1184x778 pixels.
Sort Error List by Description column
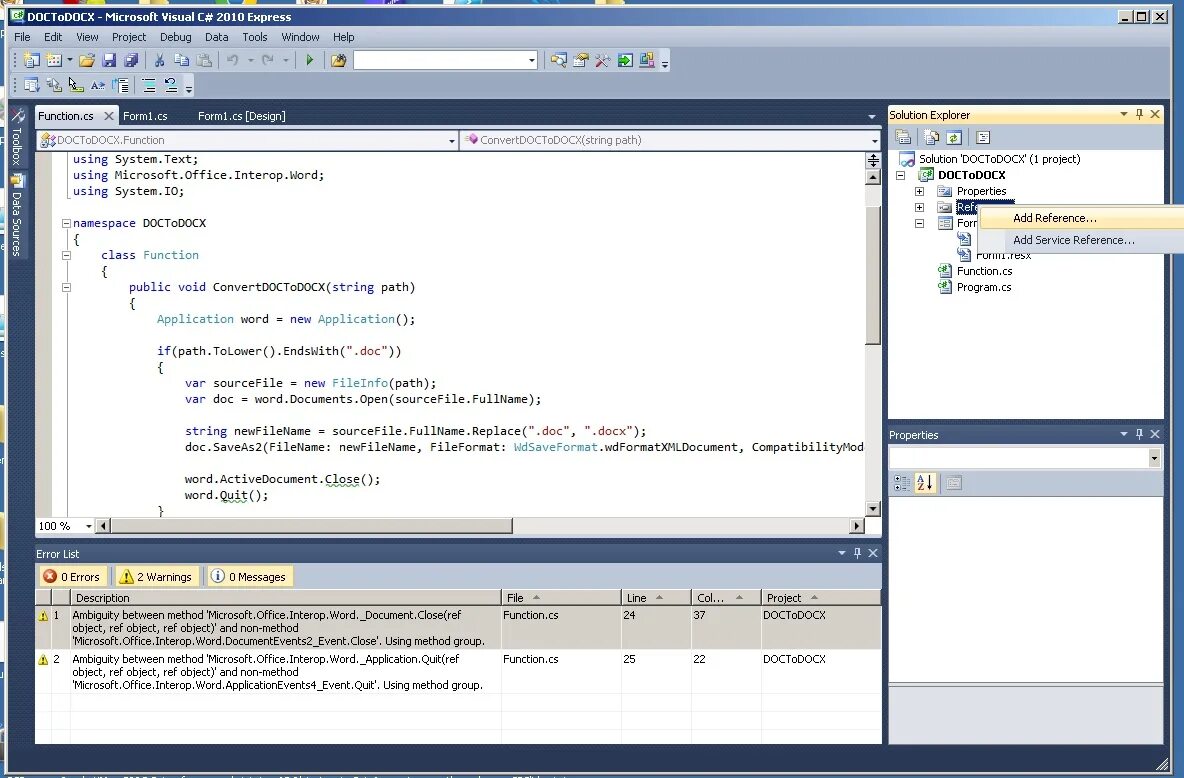pyautogui.click(x=286, y=597)
